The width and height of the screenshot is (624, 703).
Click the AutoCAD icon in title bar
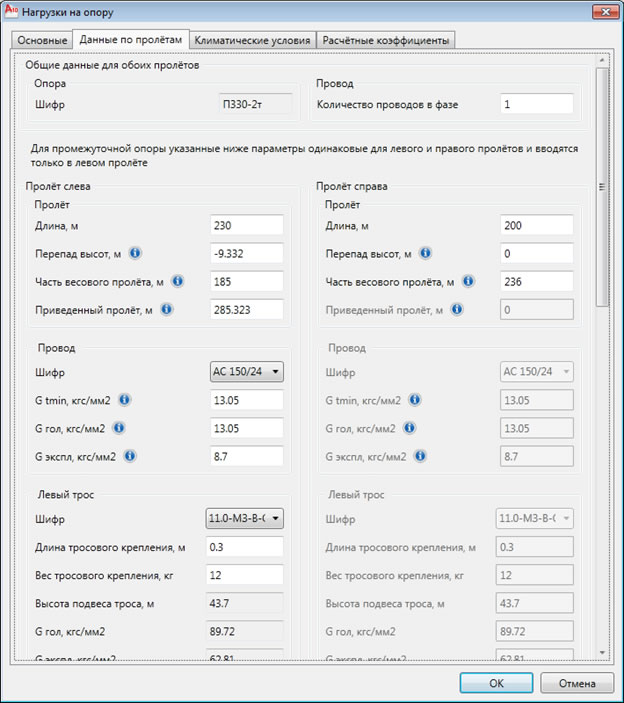coord(11,11)
